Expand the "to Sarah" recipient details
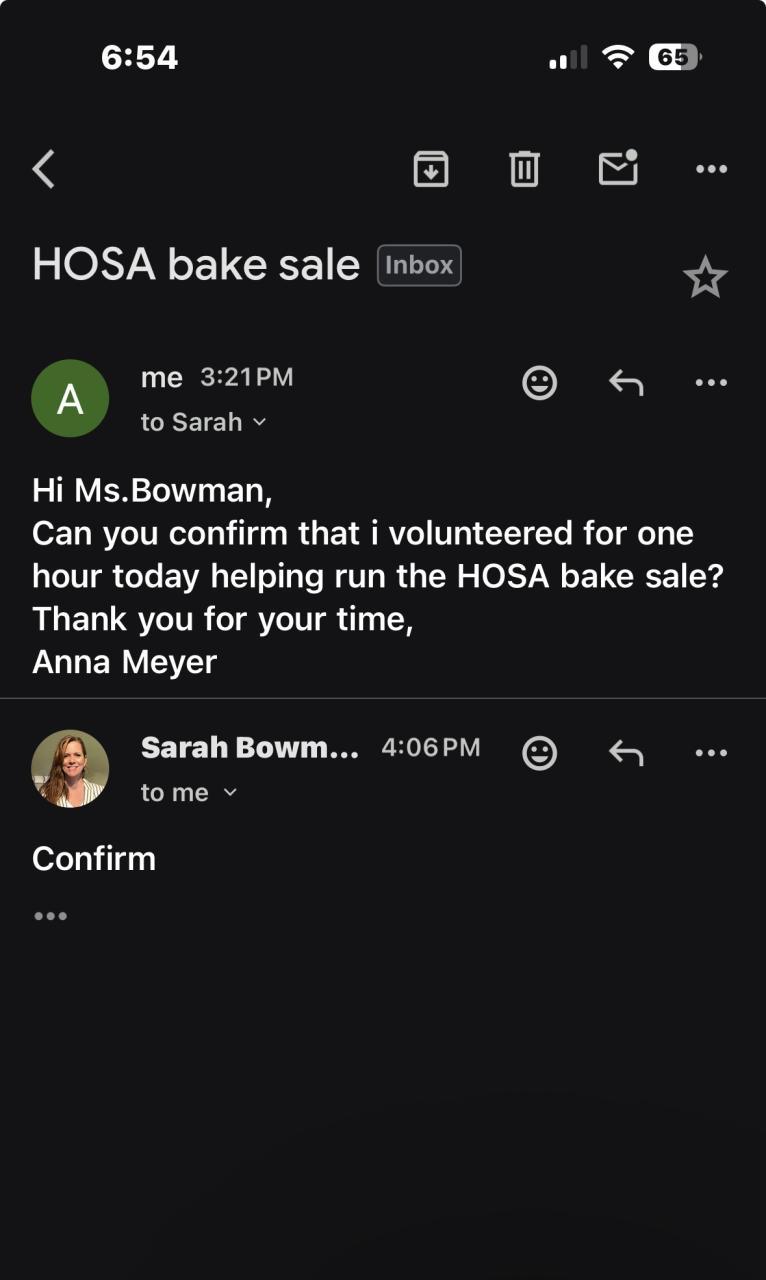 point(204,422)
